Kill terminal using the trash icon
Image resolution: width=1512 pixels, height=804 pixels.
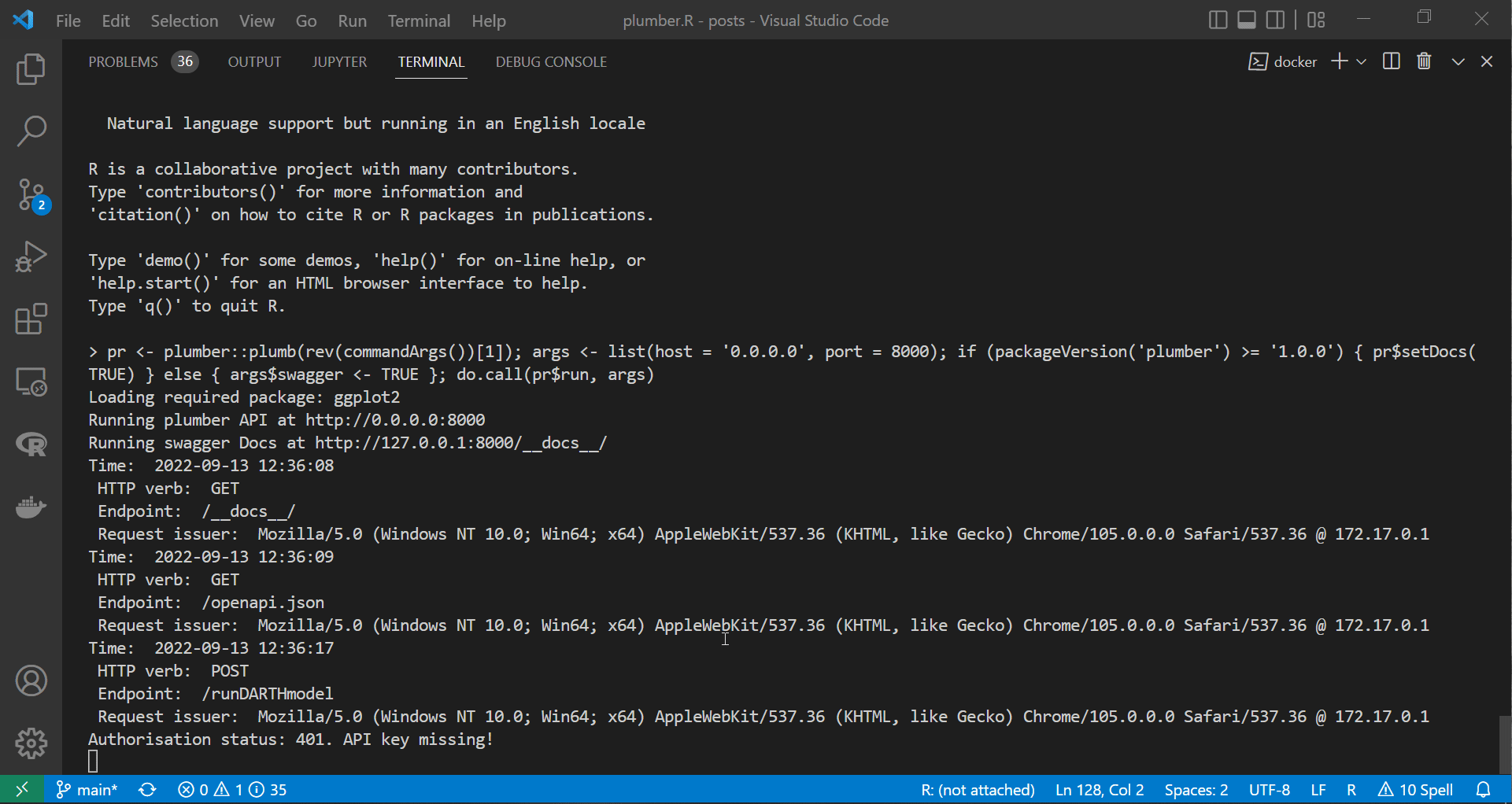tap(1424, 61)
